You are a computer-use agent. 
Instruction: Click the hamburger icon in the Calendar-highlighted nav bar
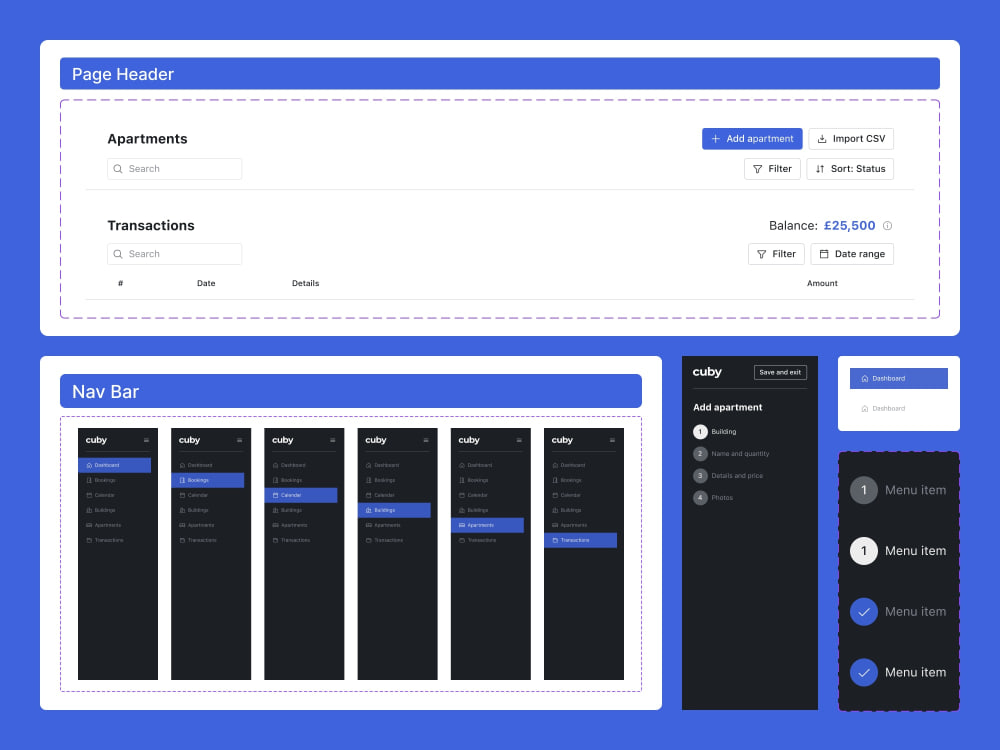point(332,440)
